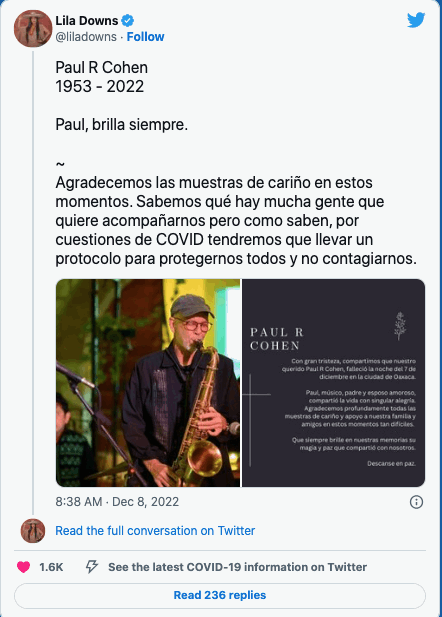This screenshot has width=442, height=617.
Task: Click Read 236 replies button
Action: tap(220, 595)
